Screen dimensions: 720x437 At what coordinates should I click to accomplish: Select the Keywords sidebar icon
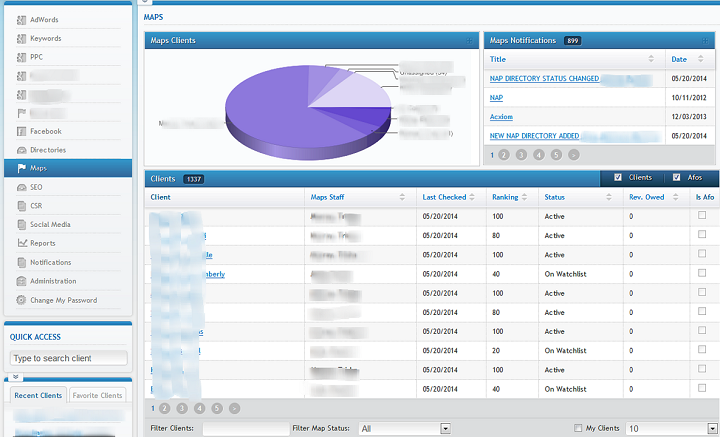tap(21, 39)
